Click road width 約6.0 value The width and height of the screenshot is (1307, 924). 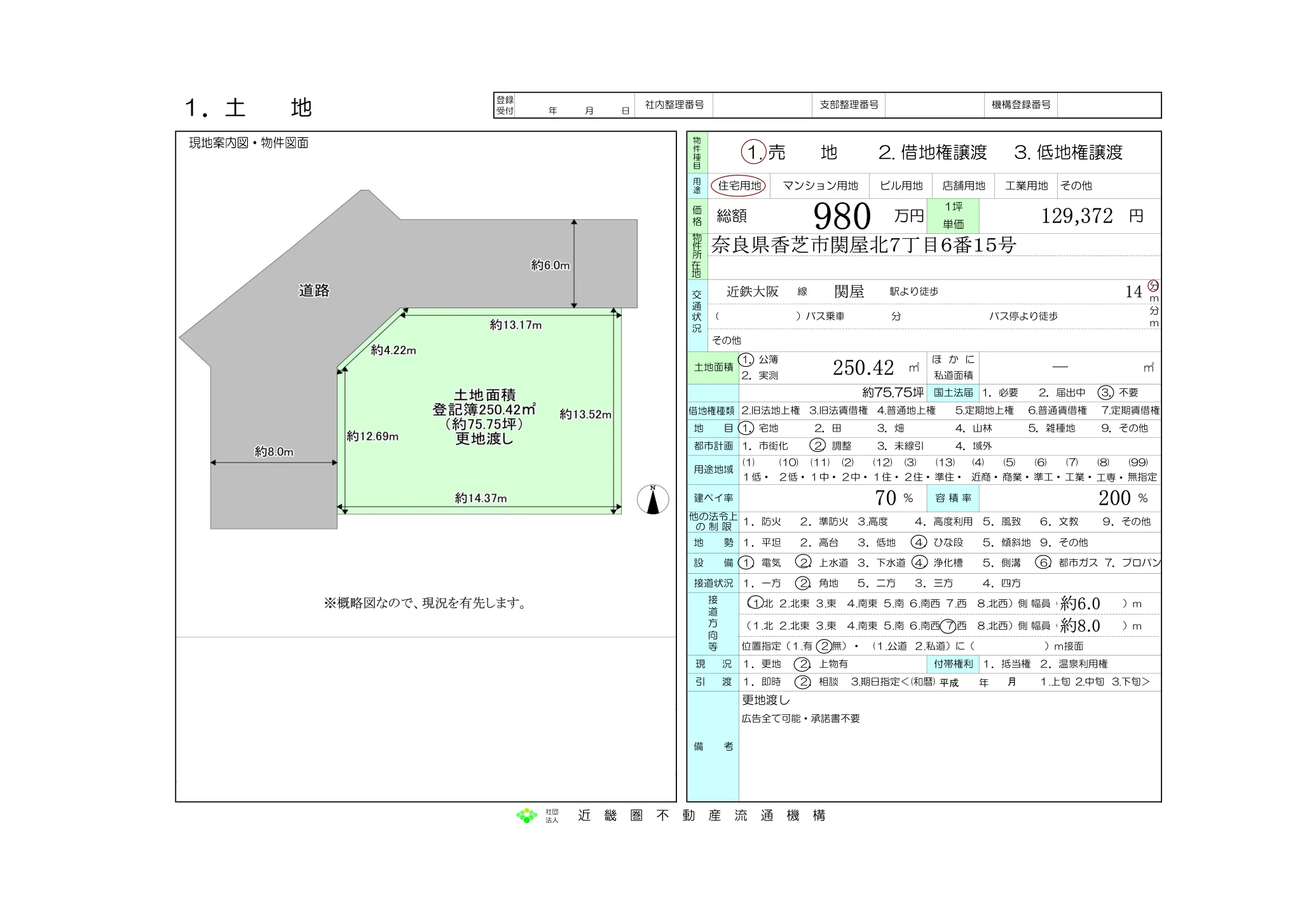(x=1080, y=604)
